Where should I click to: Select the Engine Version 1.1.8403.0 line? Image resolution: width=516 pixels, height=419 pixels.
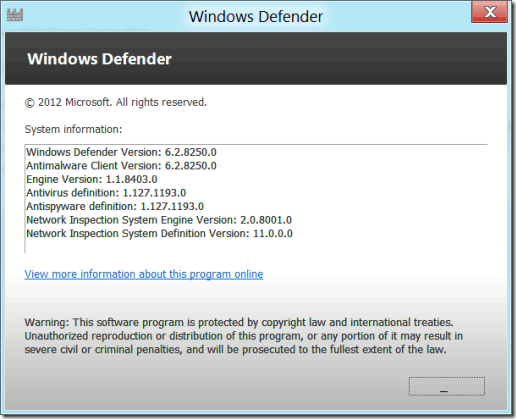tap(92, 179)
